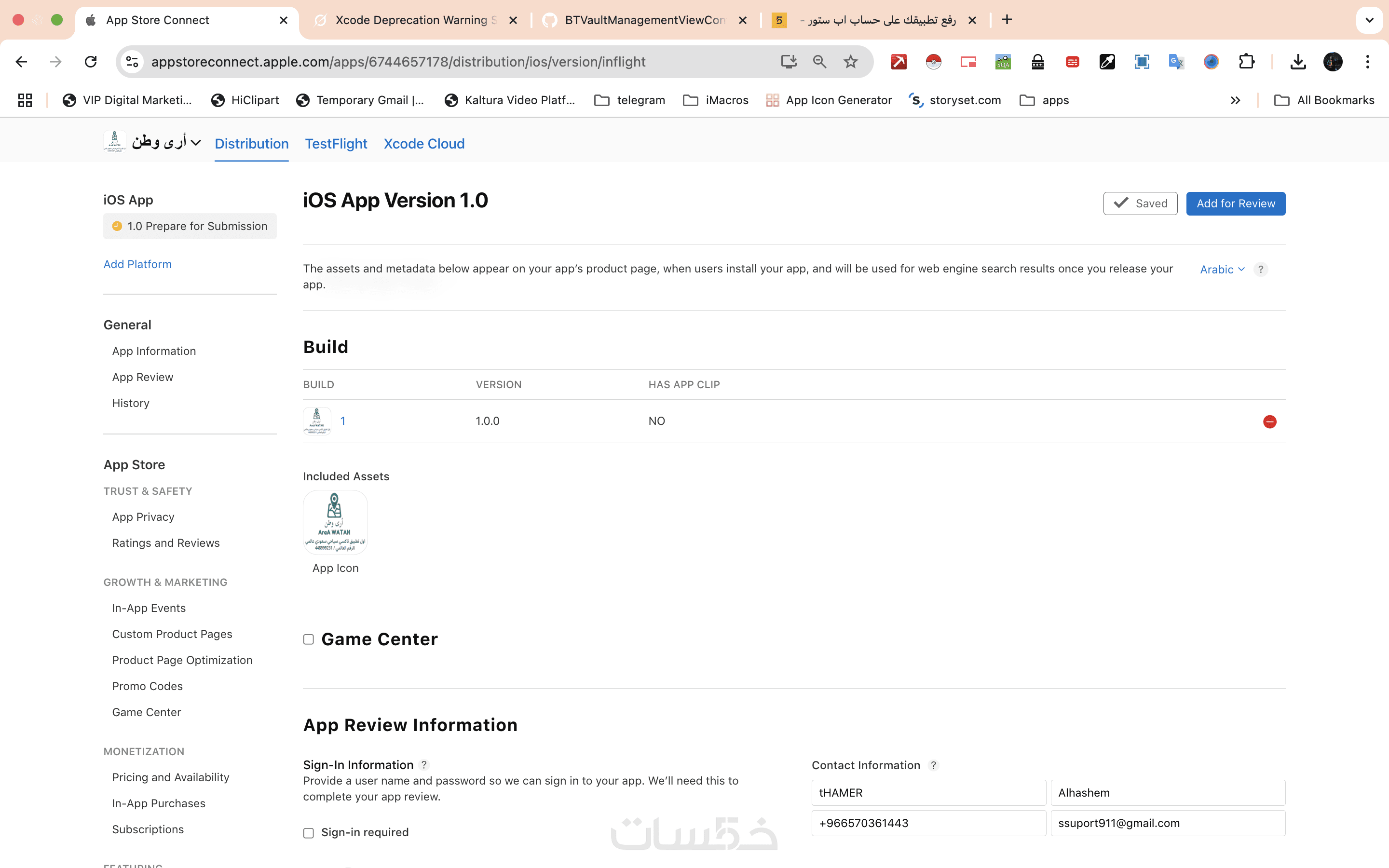Click the browser Downloads icon
Image resolution: width=1389 pixels, height=868 pixels.
coord(1298,62)
